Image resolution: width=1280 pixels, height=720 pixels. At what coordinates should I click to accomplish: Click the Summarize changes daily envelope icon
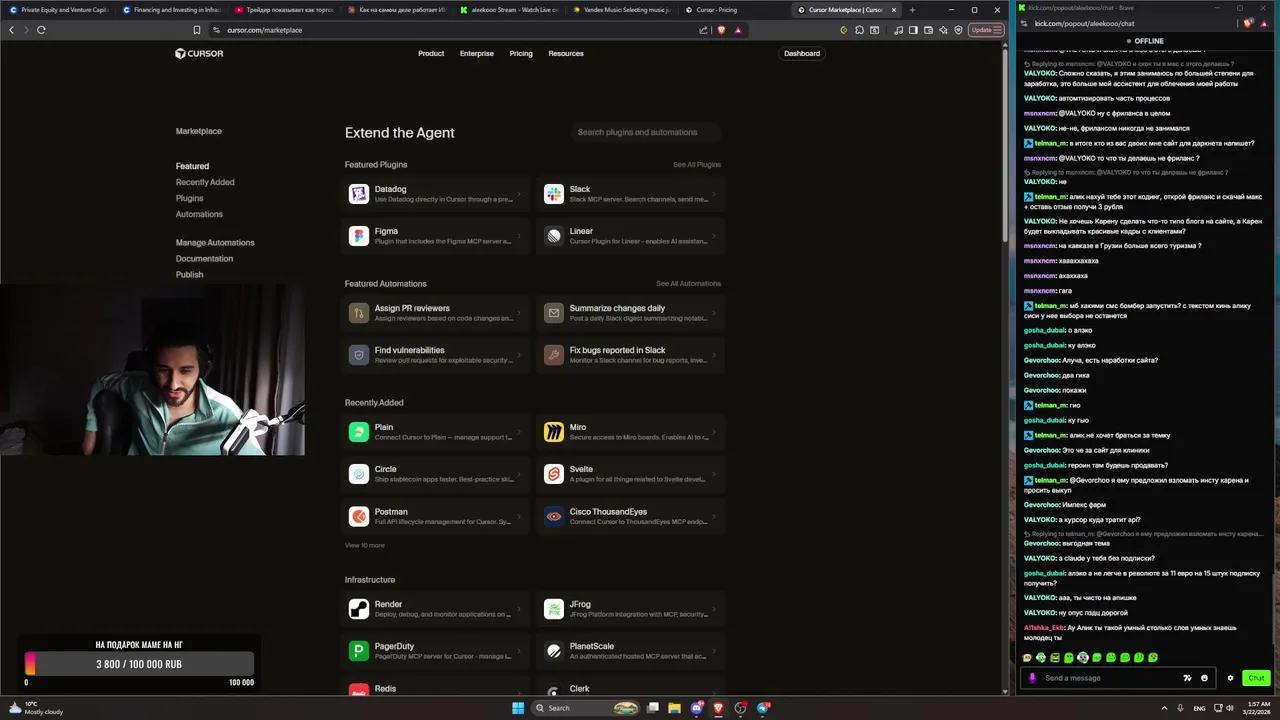point(554,313)
